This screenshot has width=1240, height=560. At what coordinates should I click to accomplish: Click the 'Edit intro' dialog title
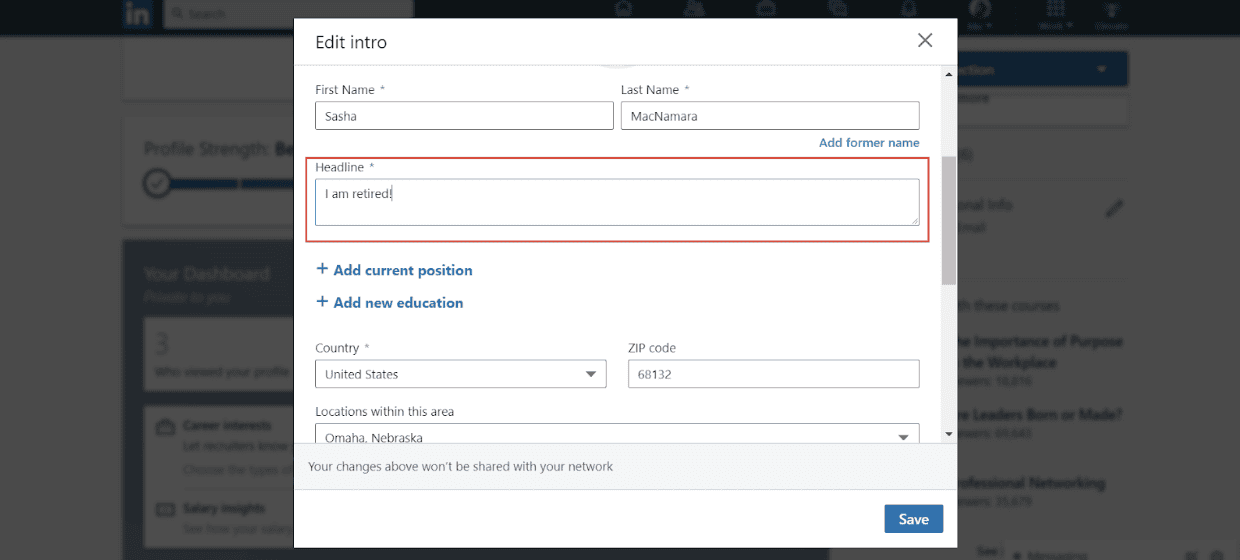click(x=351, y=42)
